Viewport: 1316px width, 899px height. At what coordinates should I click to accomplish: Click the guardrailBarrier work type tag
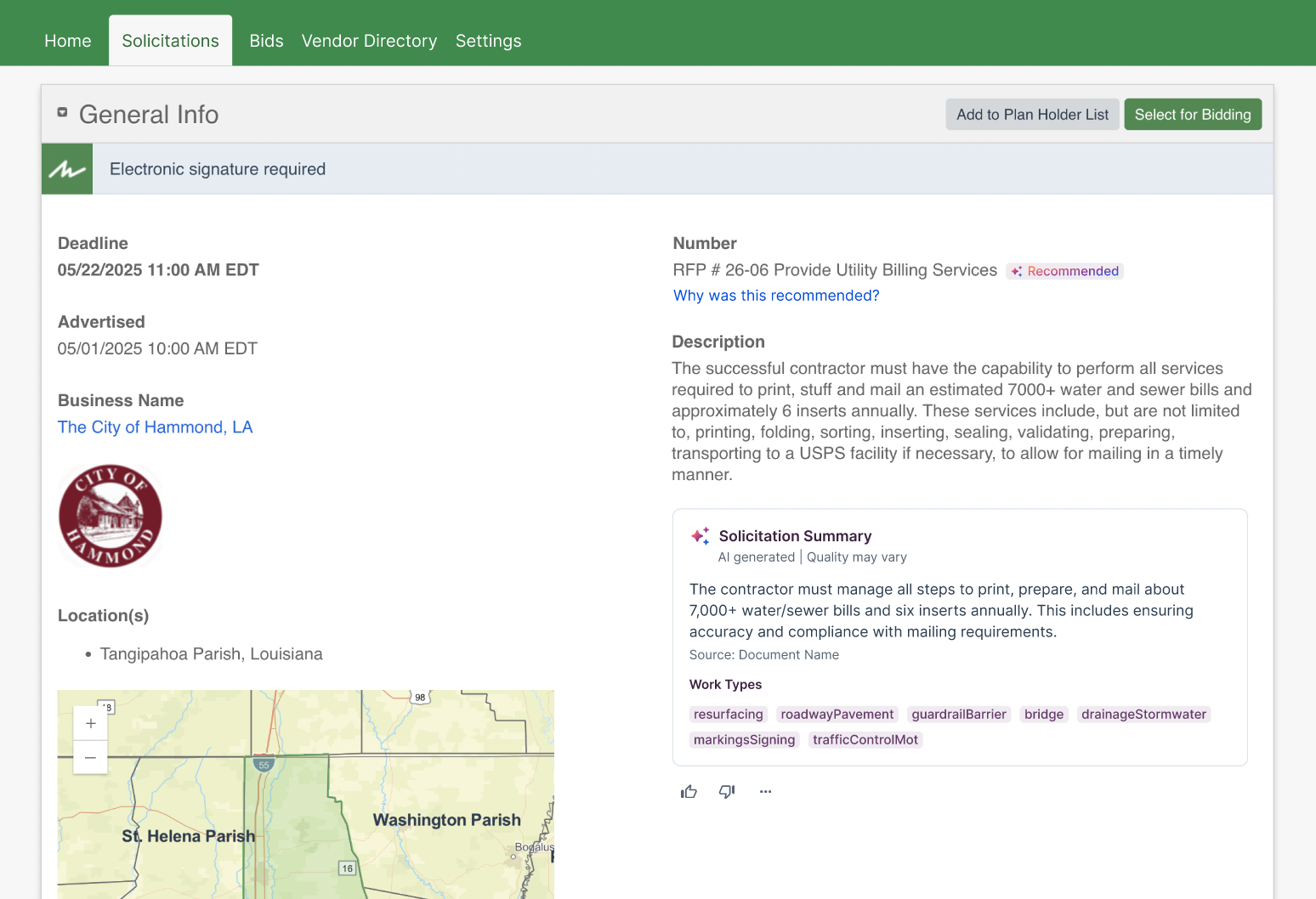pos(959,715)
